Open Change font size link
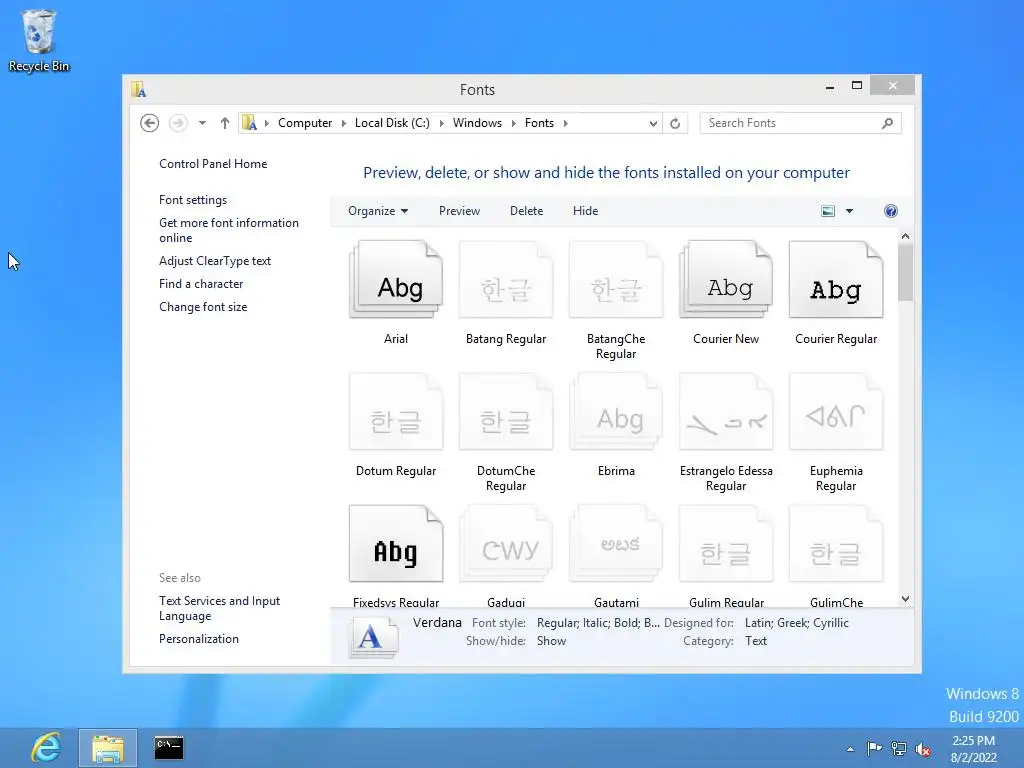The height and width of the screenshot is (768, 1024). tap(203, 306)
